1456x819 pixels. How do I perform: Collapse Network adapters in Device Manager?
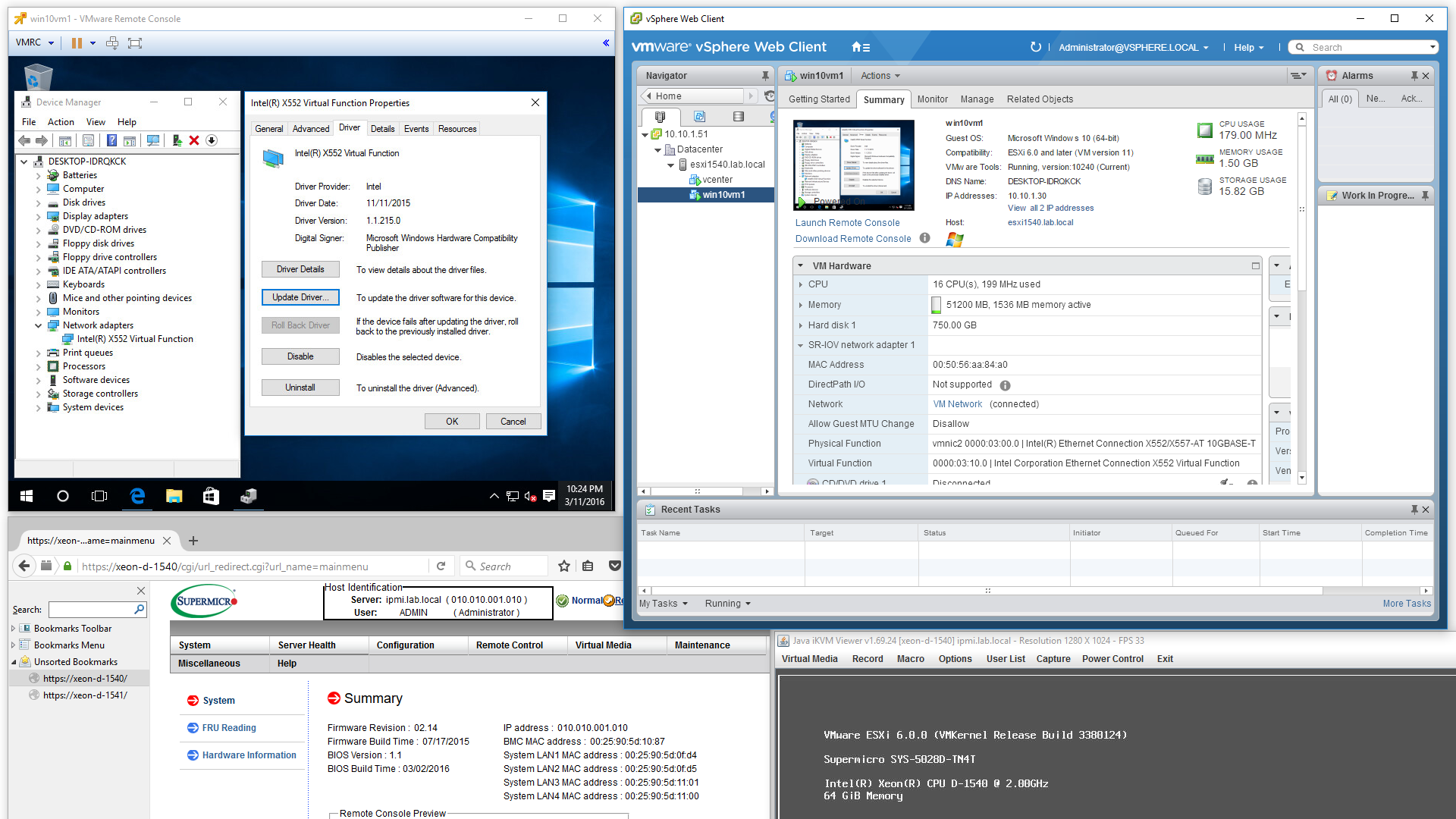(38, 325)
